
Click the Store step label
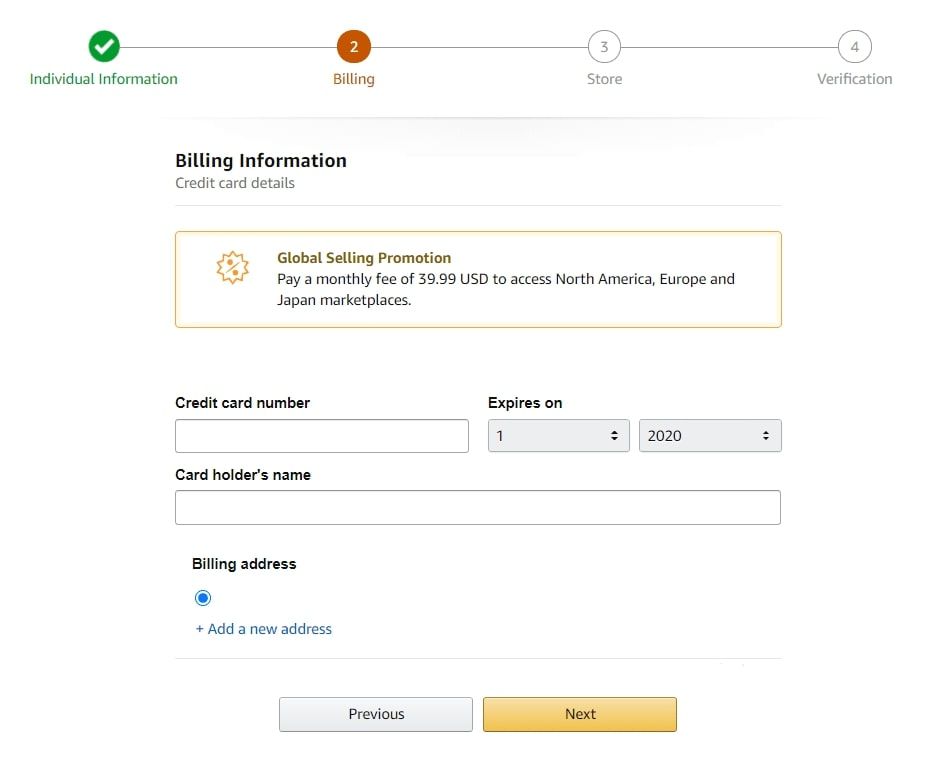(x=604, y=77)
